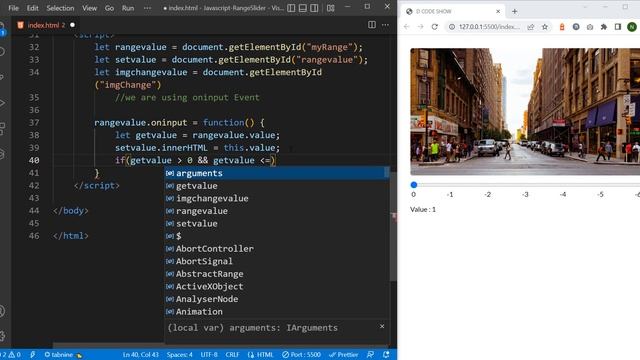Choose 'setvalue' autocomplete suggestion

276,224
